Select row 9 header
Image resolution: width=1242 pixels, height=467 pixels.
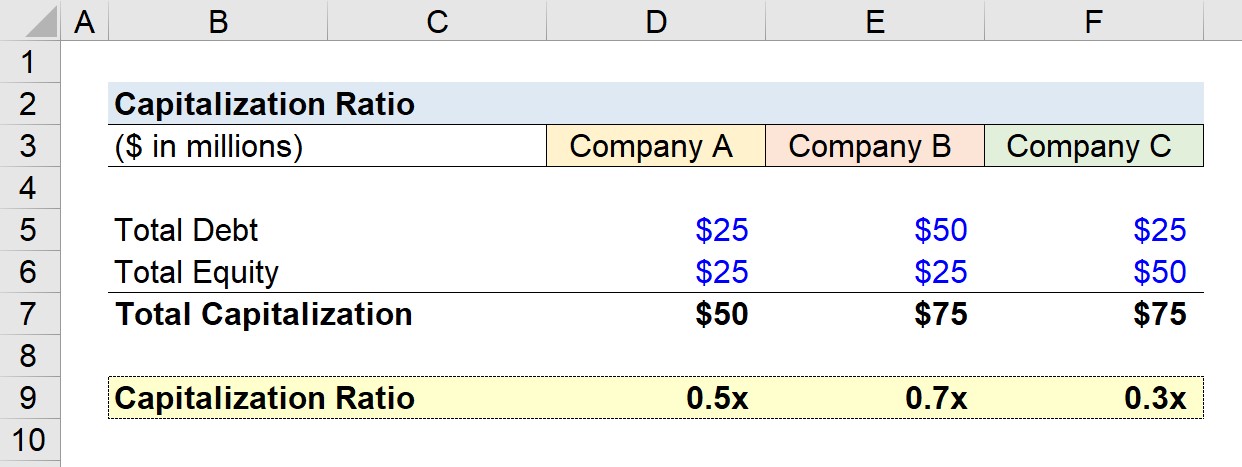coord(30,398)
